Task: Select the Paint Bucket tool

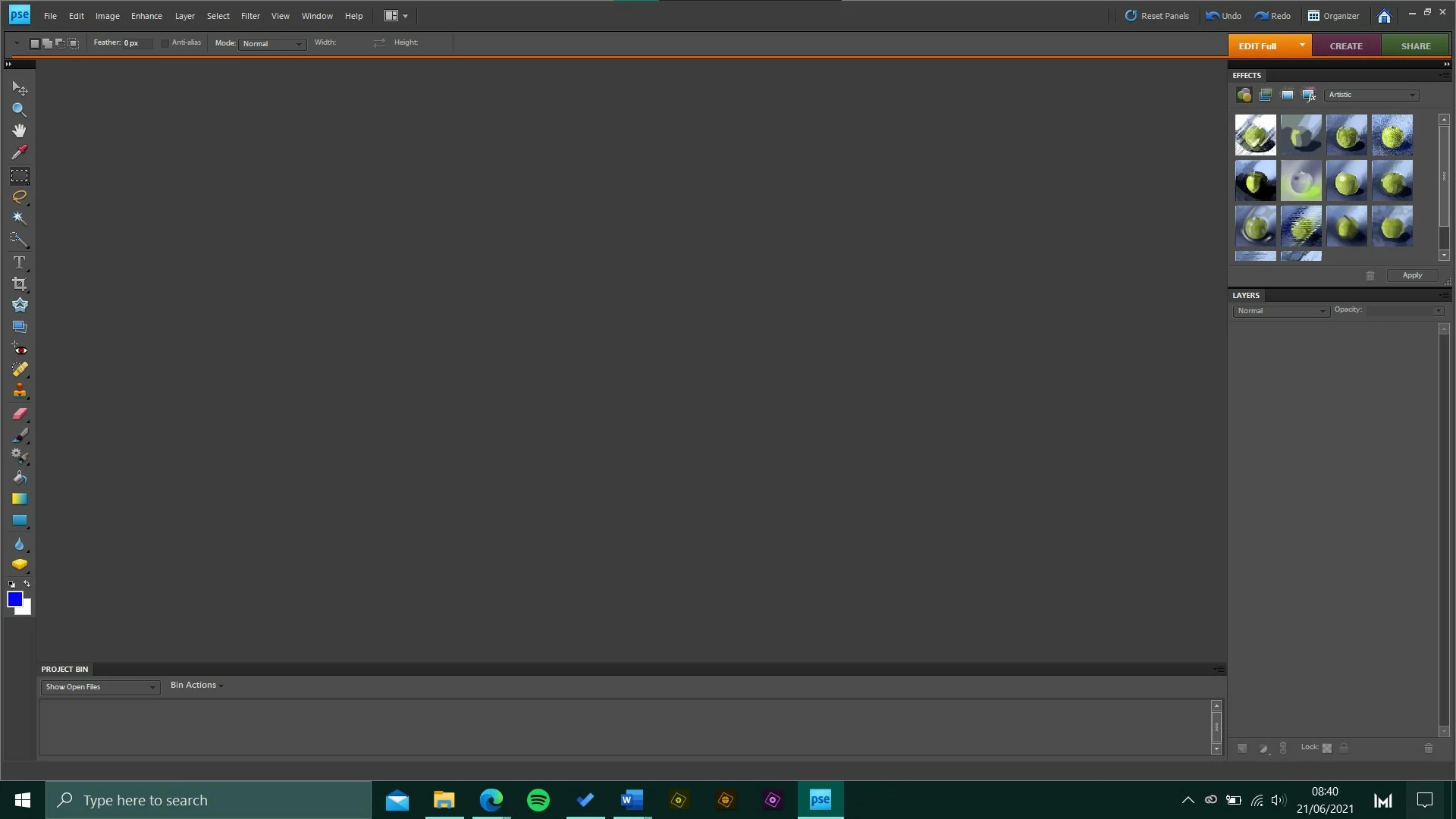Action: coord(19,478)
